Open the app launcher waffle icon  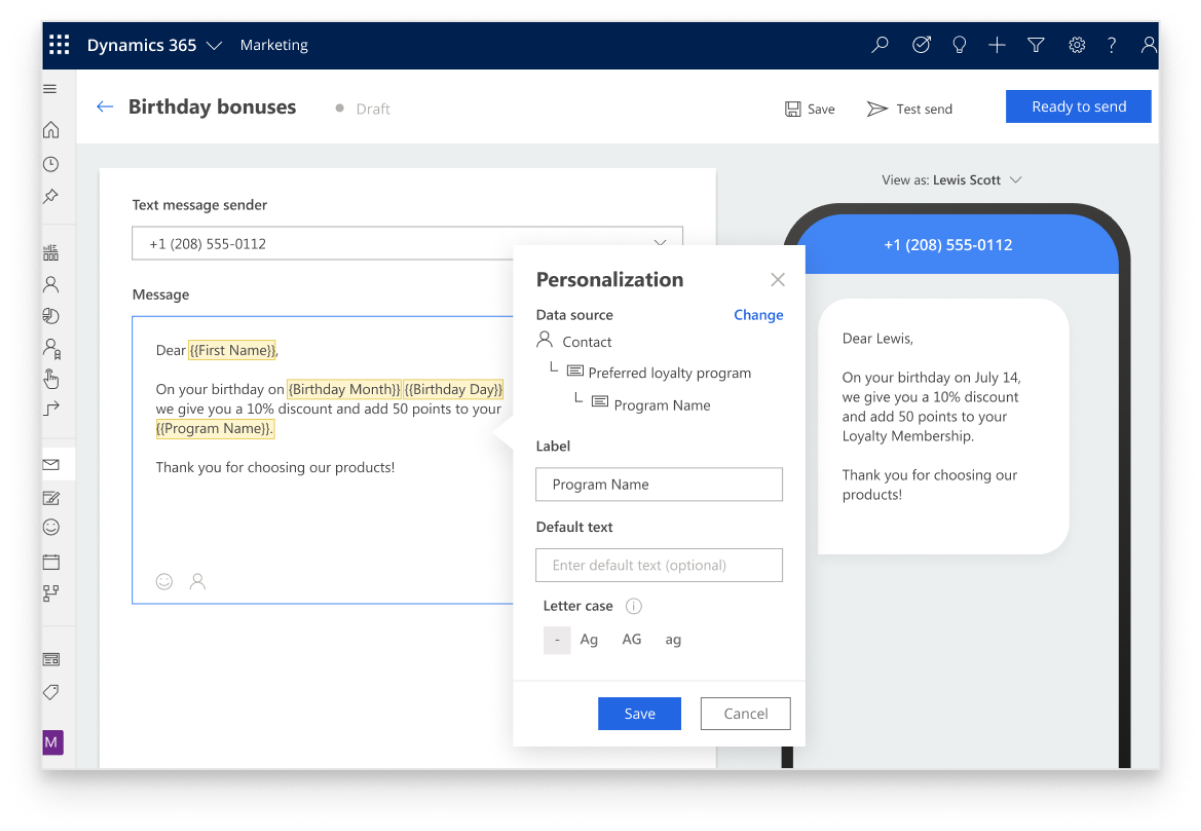59,45
